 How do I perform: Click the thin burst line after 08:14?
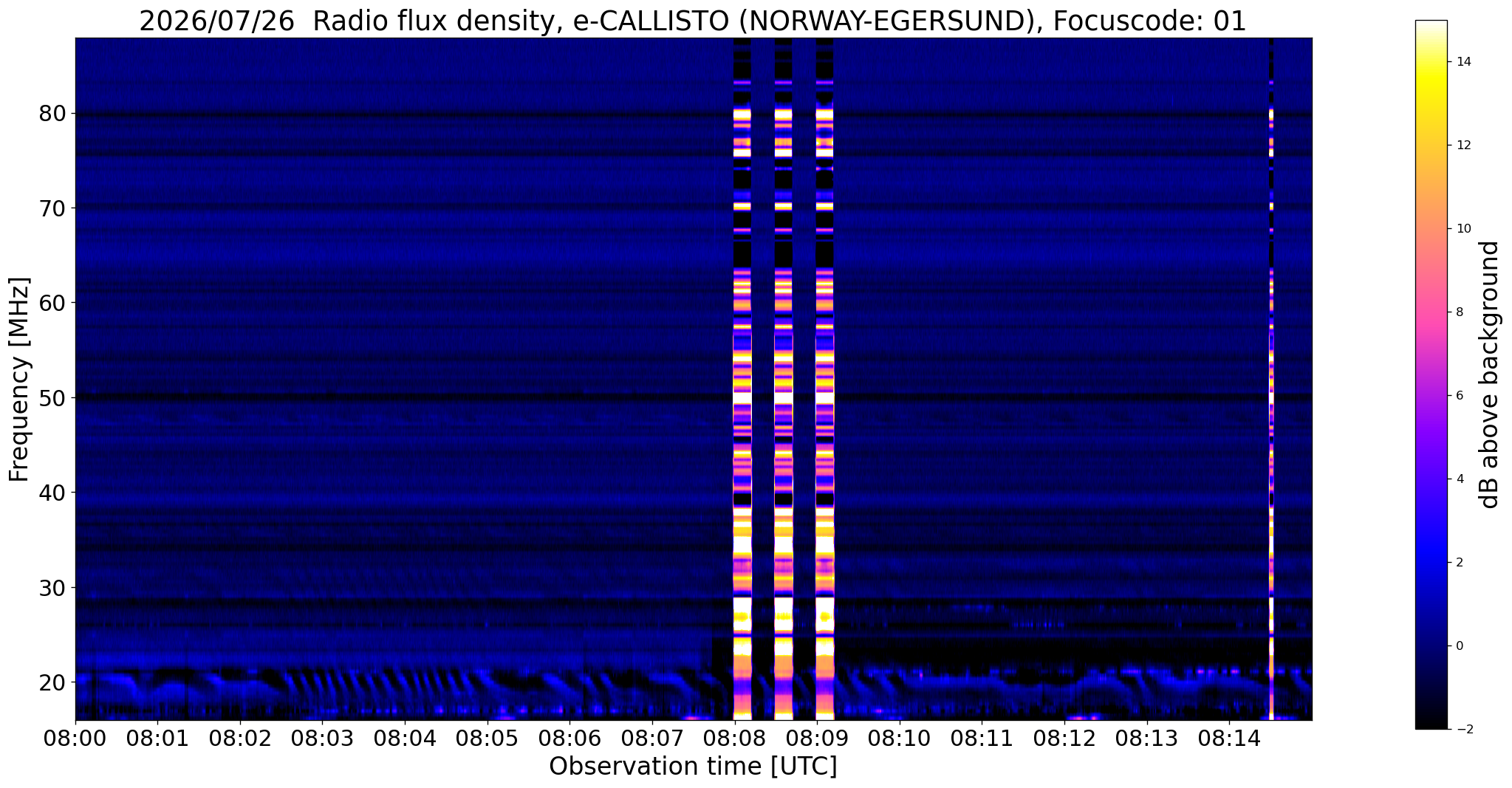1271,379
